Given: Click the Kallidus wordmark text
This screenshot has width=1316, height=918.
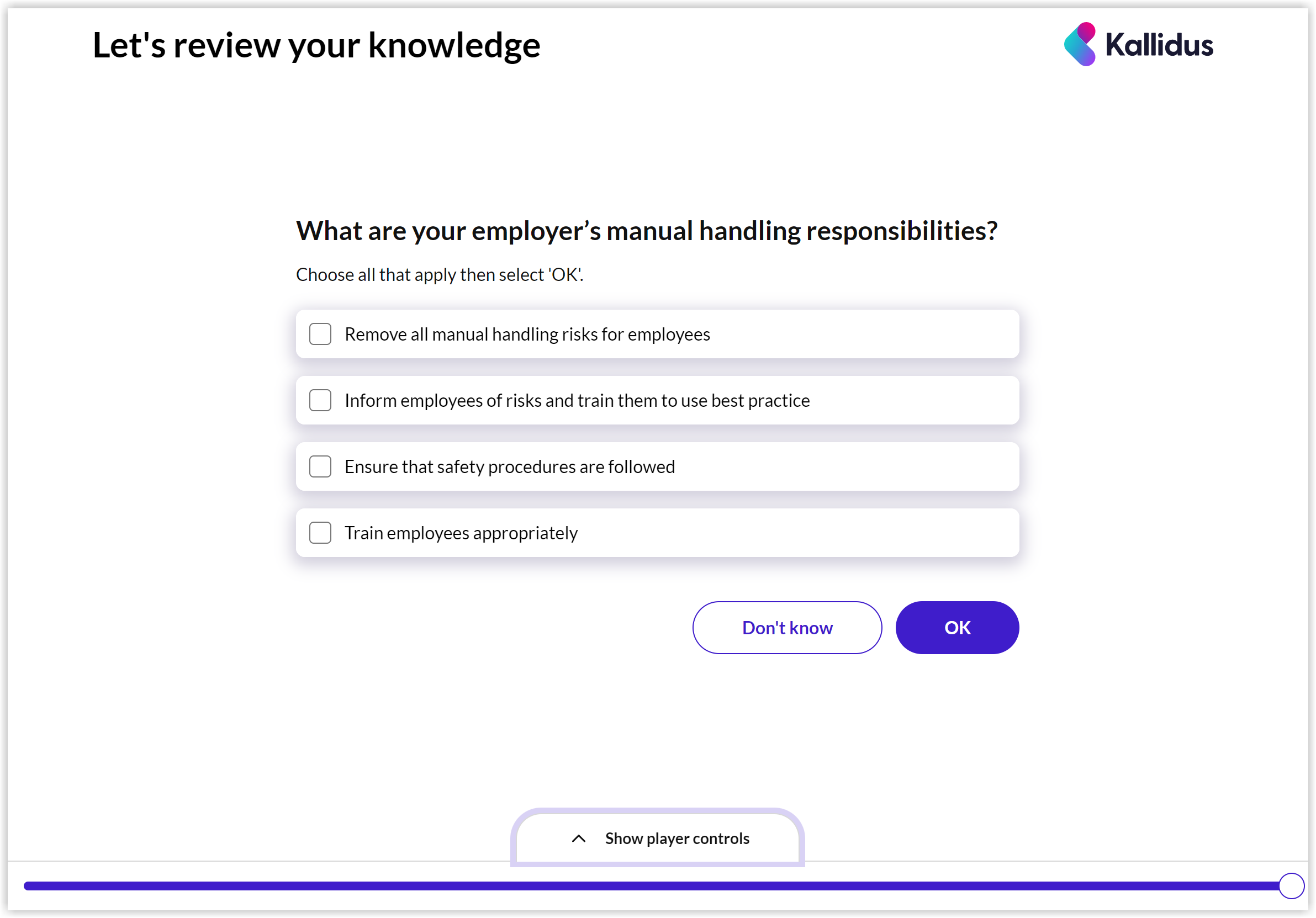Looking at the screenshot, I should pos(1159,45).
